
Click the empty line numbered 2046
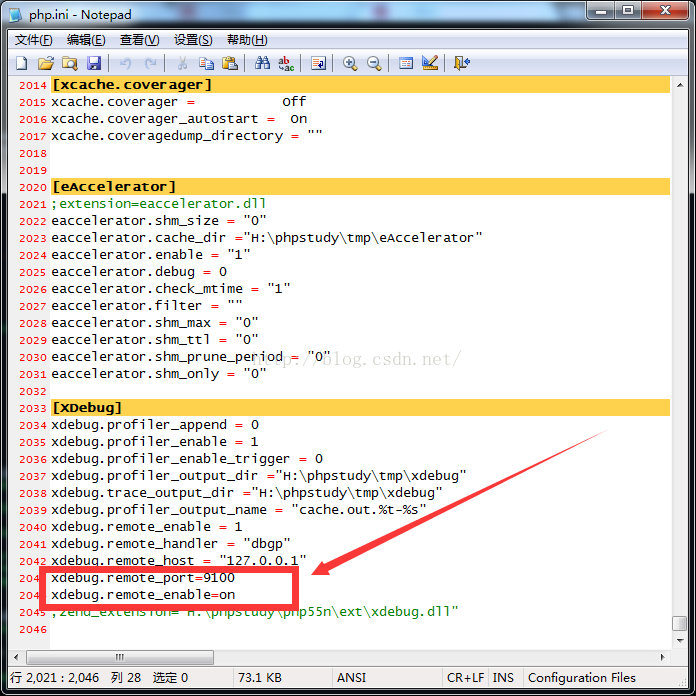[x=360, y=629]
